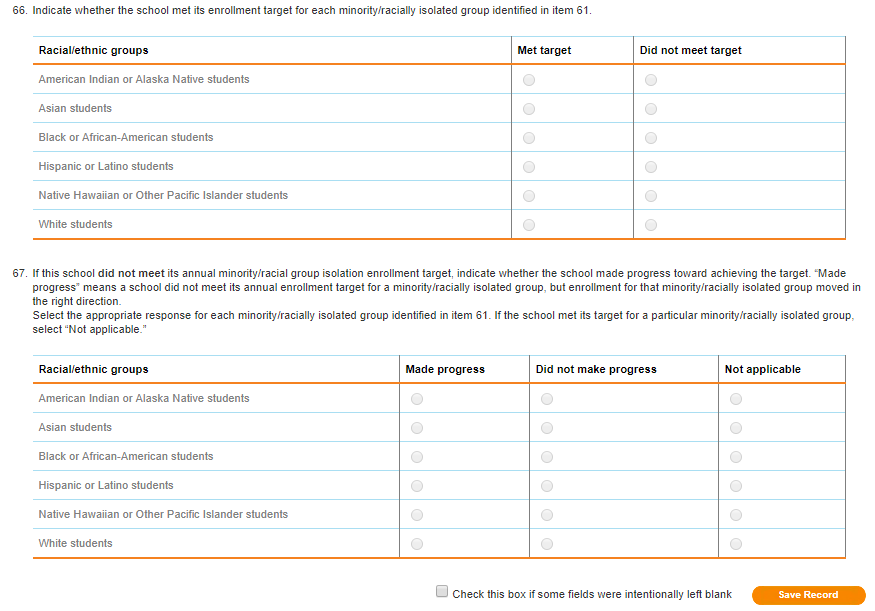Choose Did not make progress for Hispanic students
Viewport: 875px width, 611px height.
pyautogui.click(x=547, y=486)
